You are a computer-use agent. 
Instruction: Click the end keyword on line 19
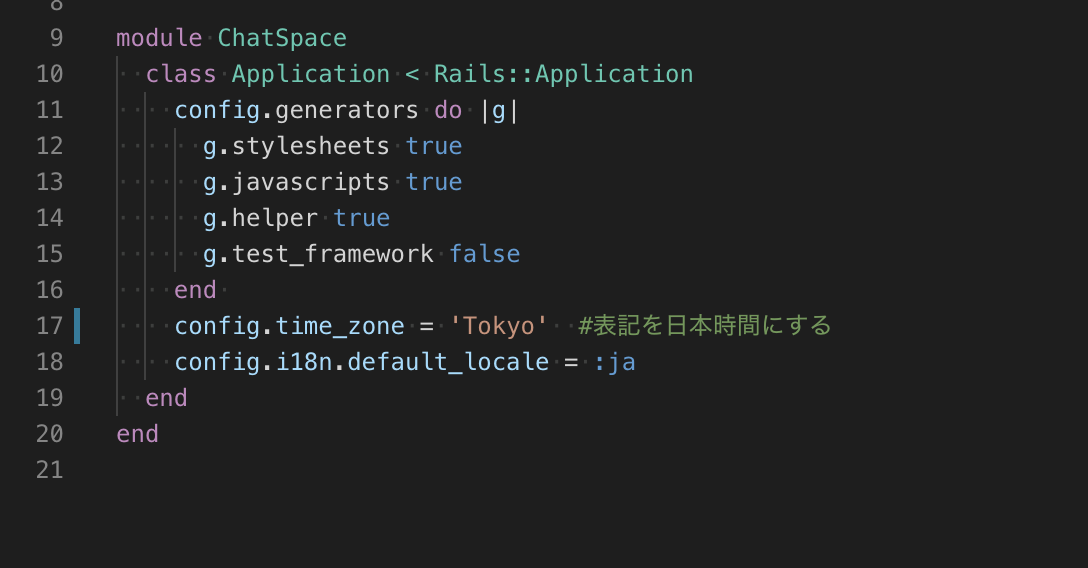166,398
